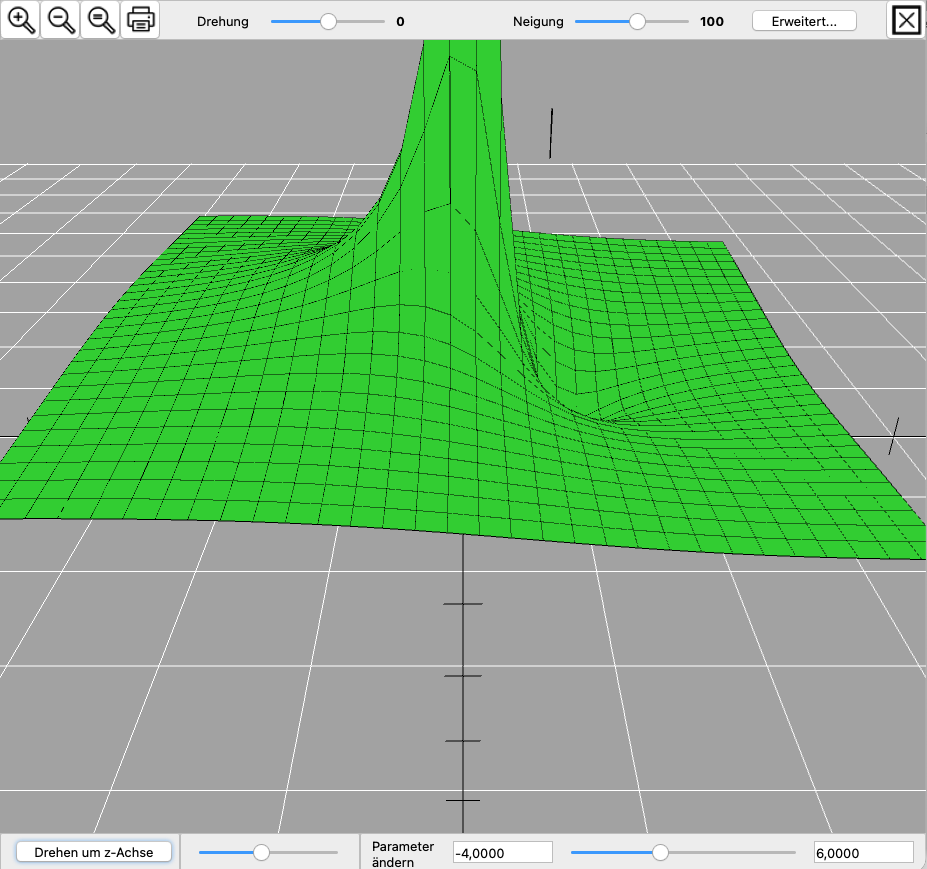Viewport: 927px width, 869px height.
Task: Click the Drehung slider handle
Action: 328,21
